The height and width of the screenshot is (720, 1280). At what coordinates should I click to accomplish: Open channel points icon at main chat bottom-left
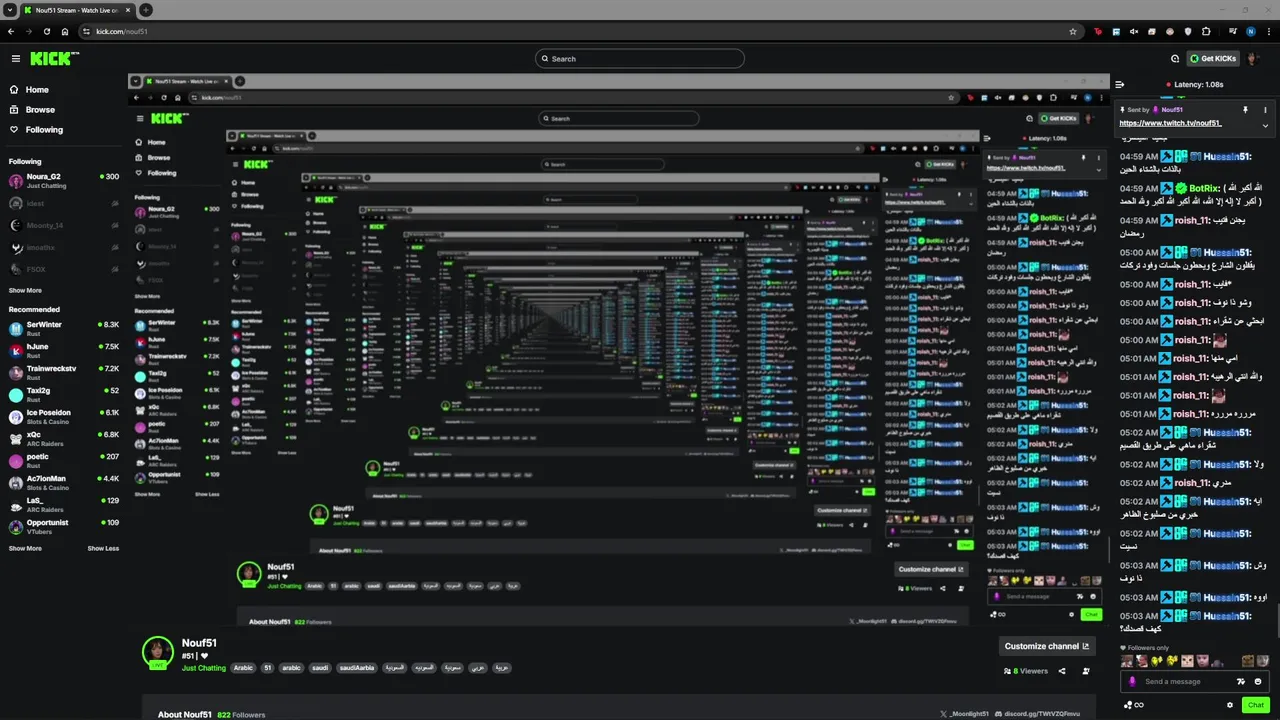(x=1134, y=705)
